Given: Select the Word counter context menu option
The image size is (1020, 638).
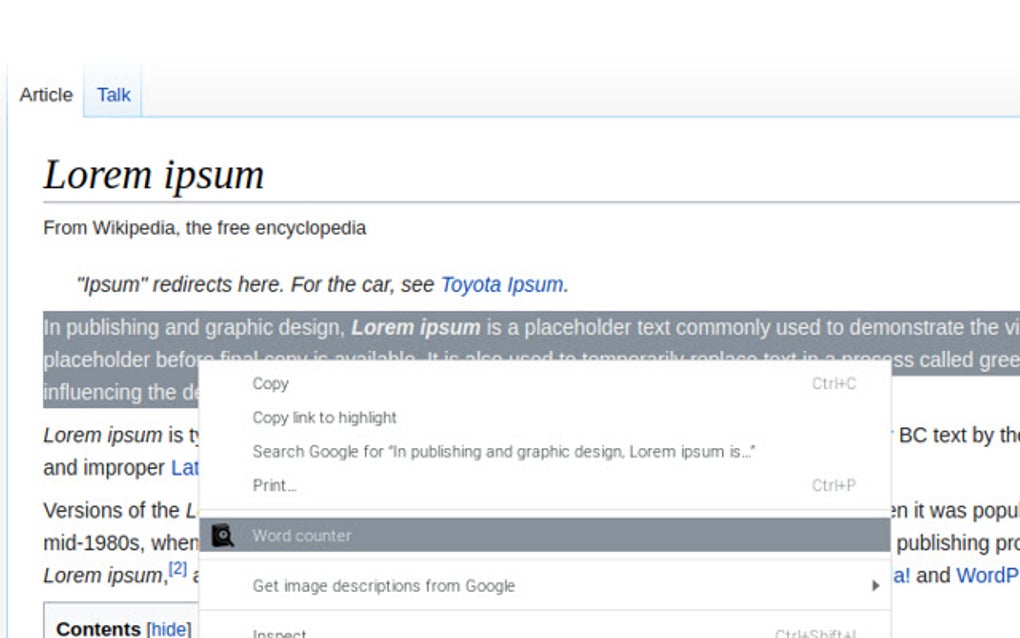Looking at the screenshot, I should click(x=302, y=535).
